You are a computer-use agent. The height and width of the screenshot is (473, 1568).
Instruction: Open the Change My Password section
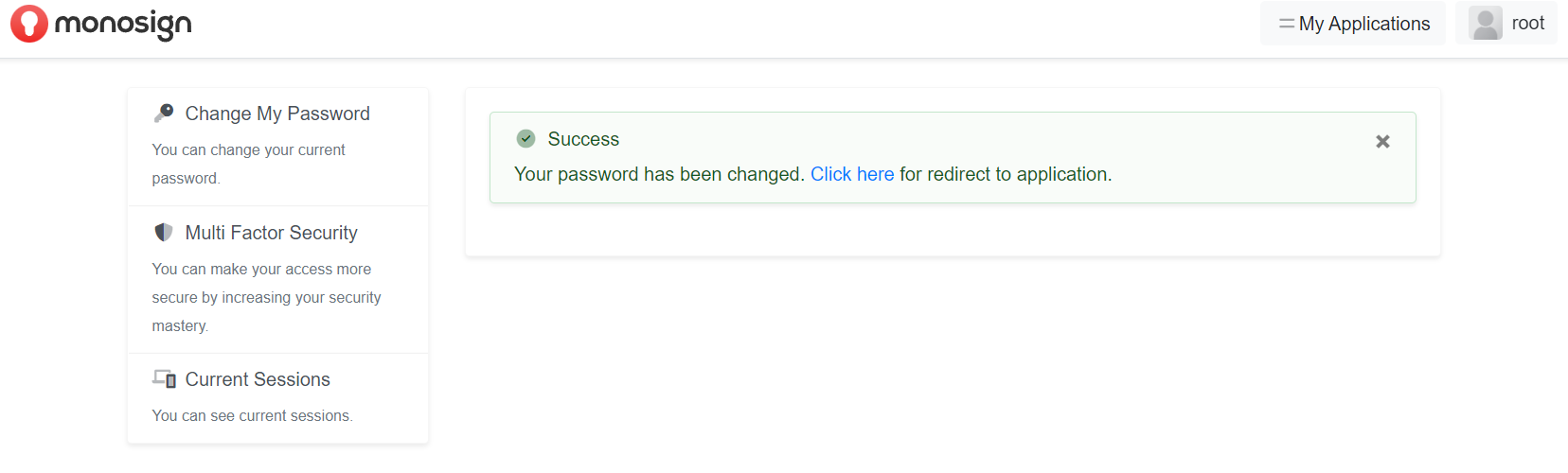click(x=277, y=114)
